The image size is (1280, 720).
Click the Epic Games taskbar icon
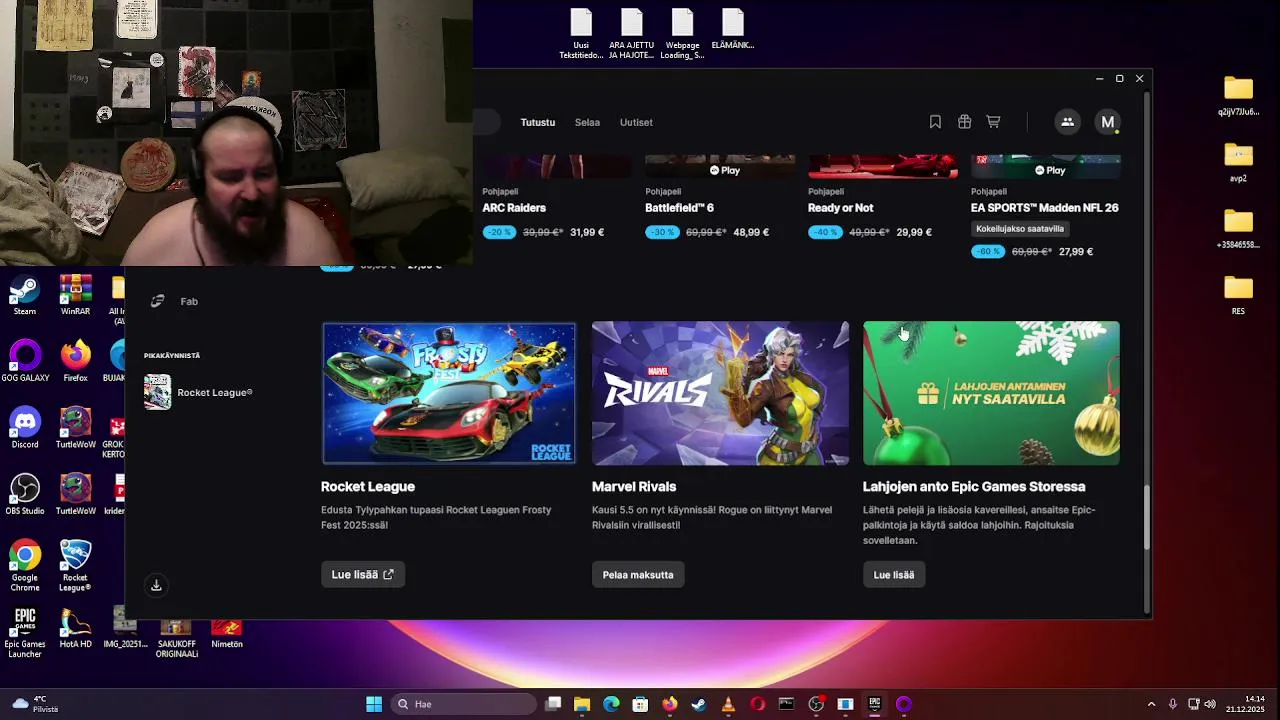[x=874, y=704]
